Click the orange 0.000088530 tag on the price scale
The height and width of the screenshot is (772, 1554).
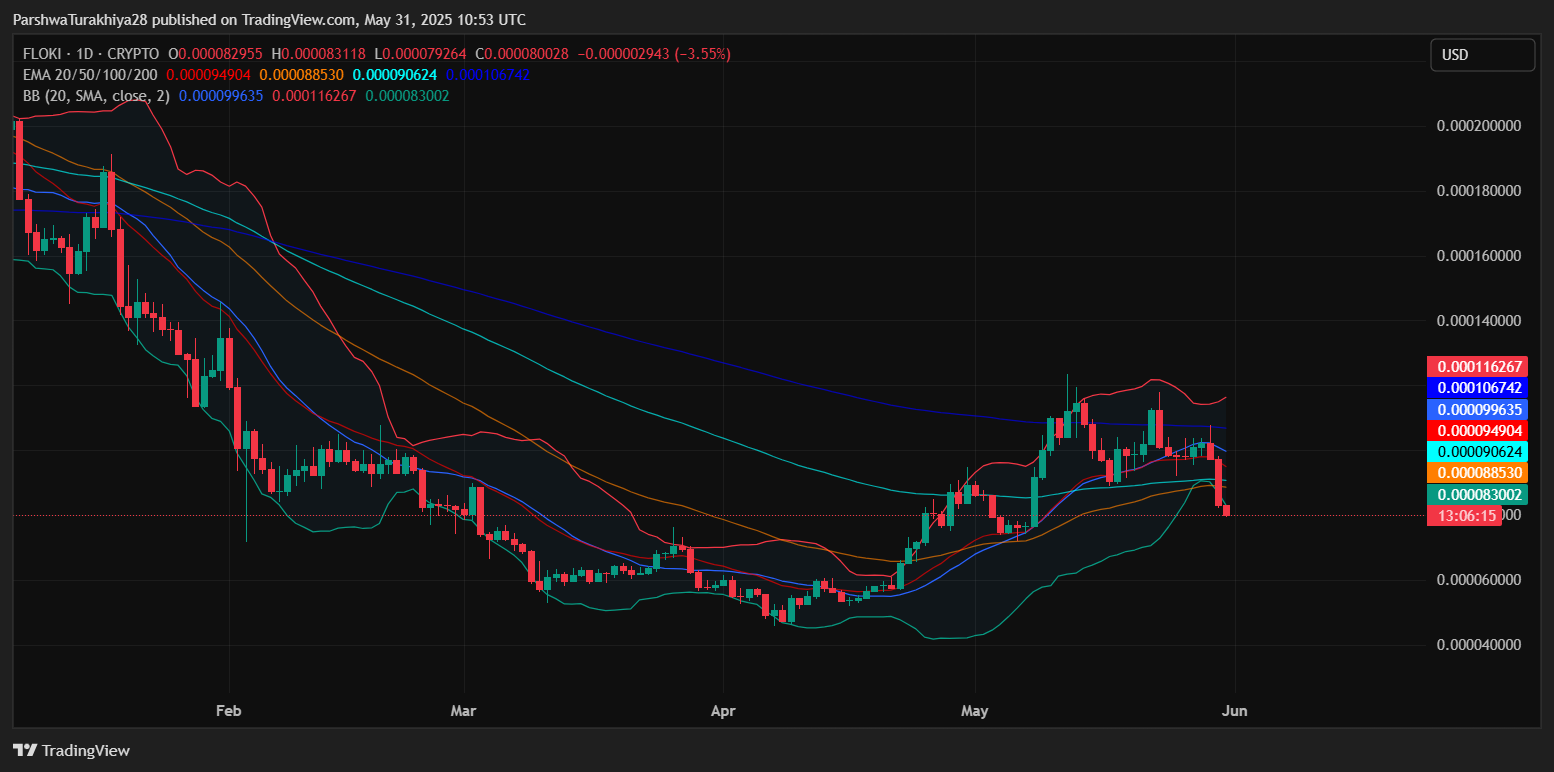click(x=1479, y=473)
